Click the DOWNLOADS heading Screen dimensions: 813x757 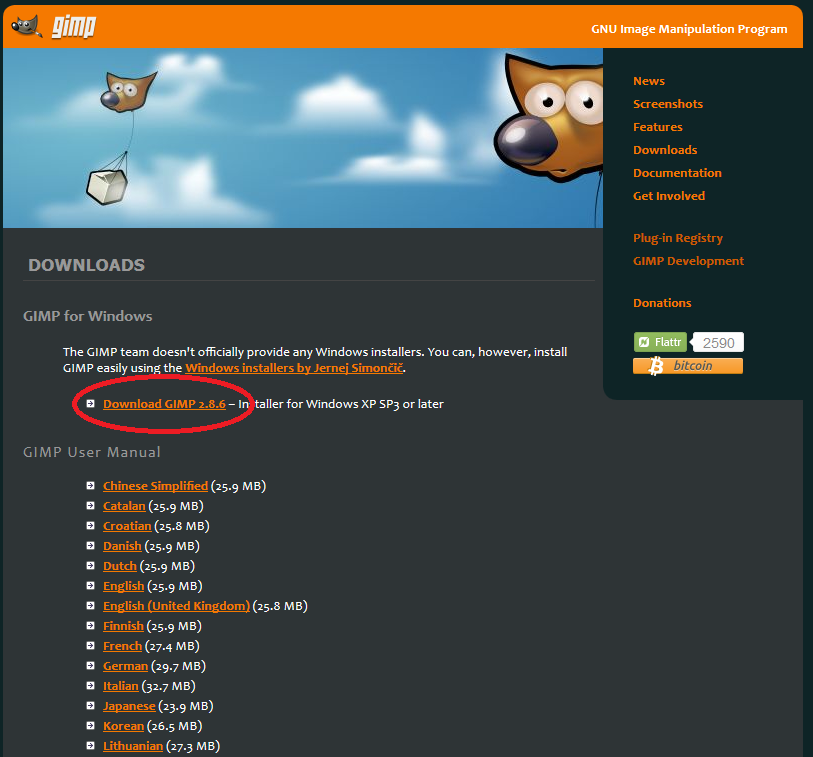87,265
